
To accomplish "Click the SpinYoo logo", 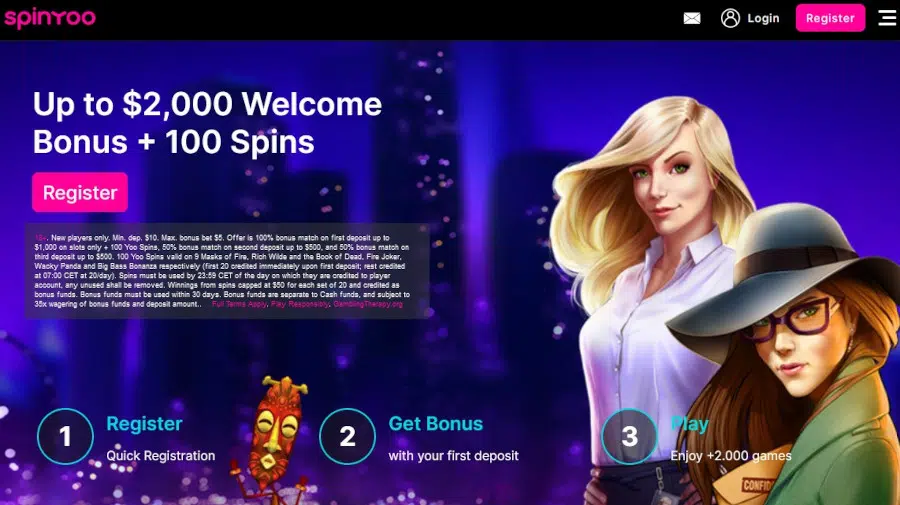I will click(x=50, y=18).
